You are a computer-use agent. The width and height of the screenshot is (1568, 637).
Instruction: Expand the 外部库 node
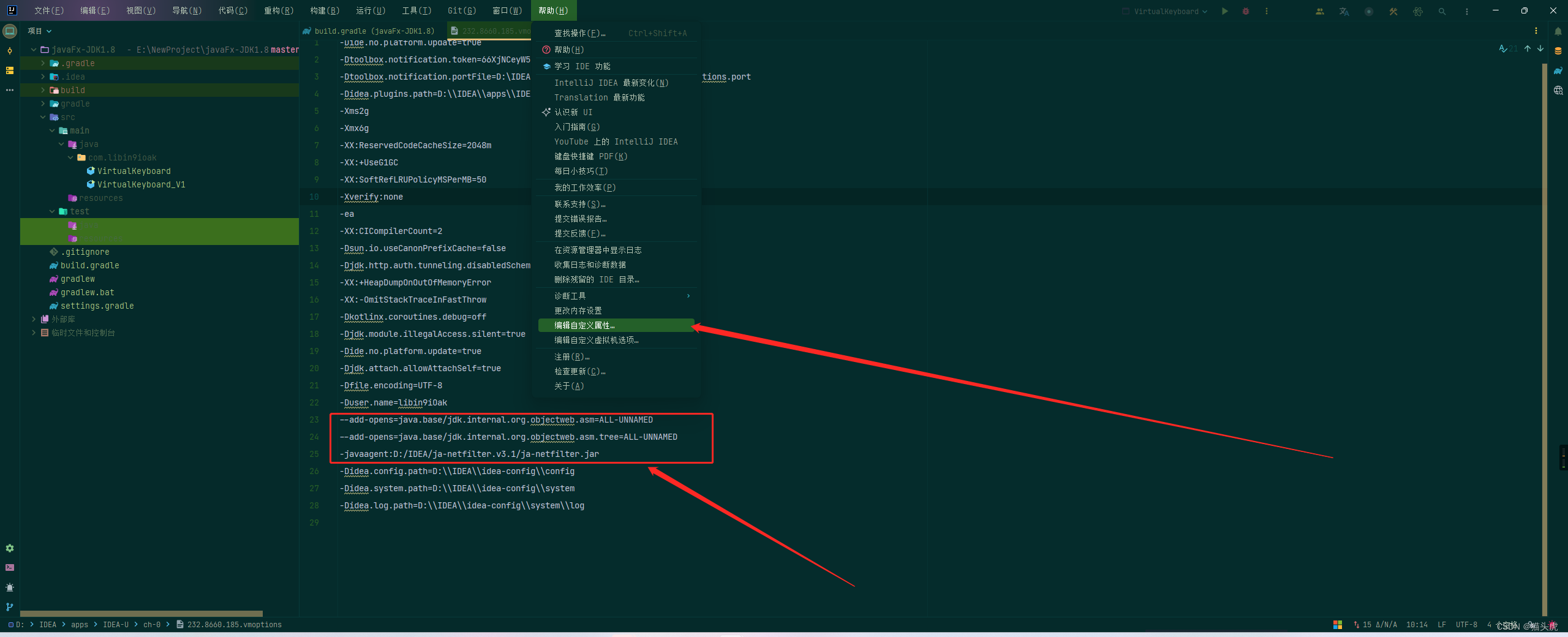[x=34, y=319]
